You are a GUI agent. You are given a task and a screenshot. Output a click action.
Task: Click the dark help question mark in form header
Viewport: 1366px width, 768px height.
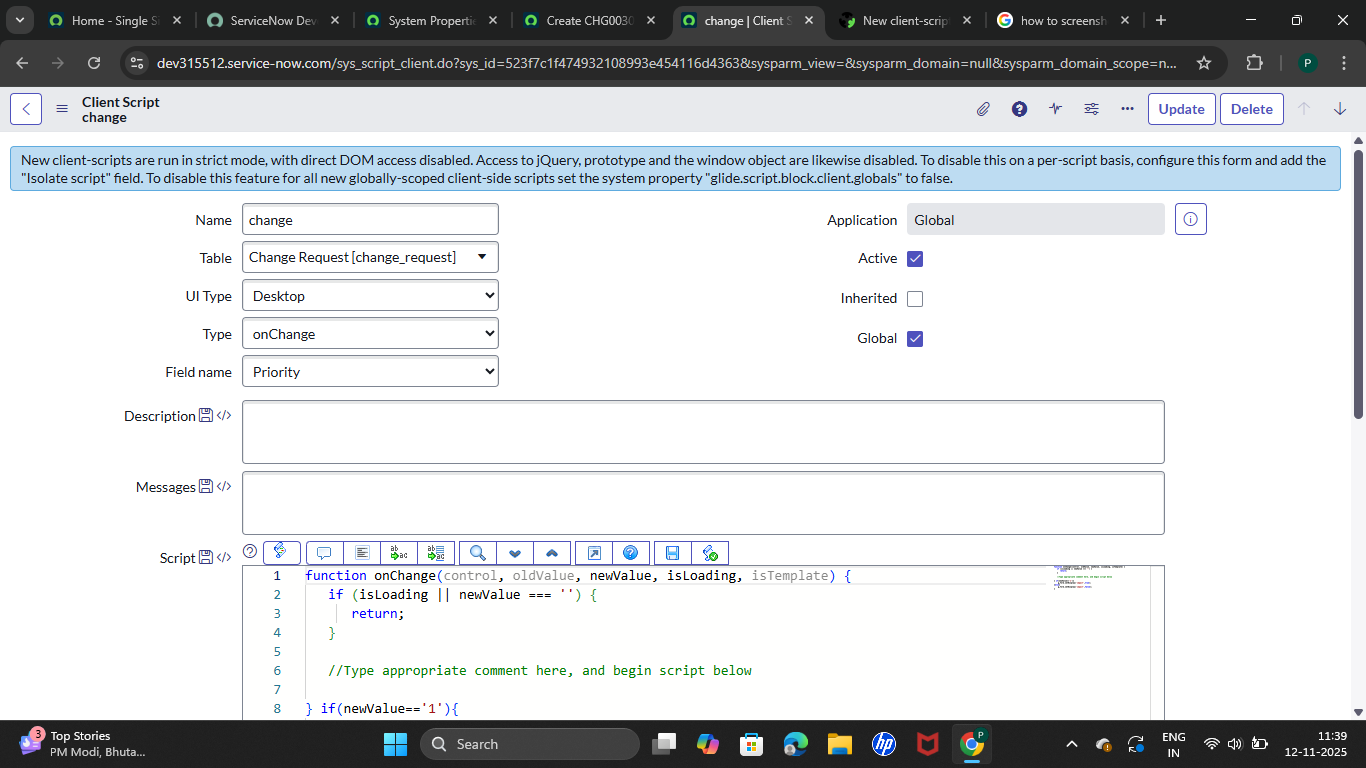coord(1019,109)
